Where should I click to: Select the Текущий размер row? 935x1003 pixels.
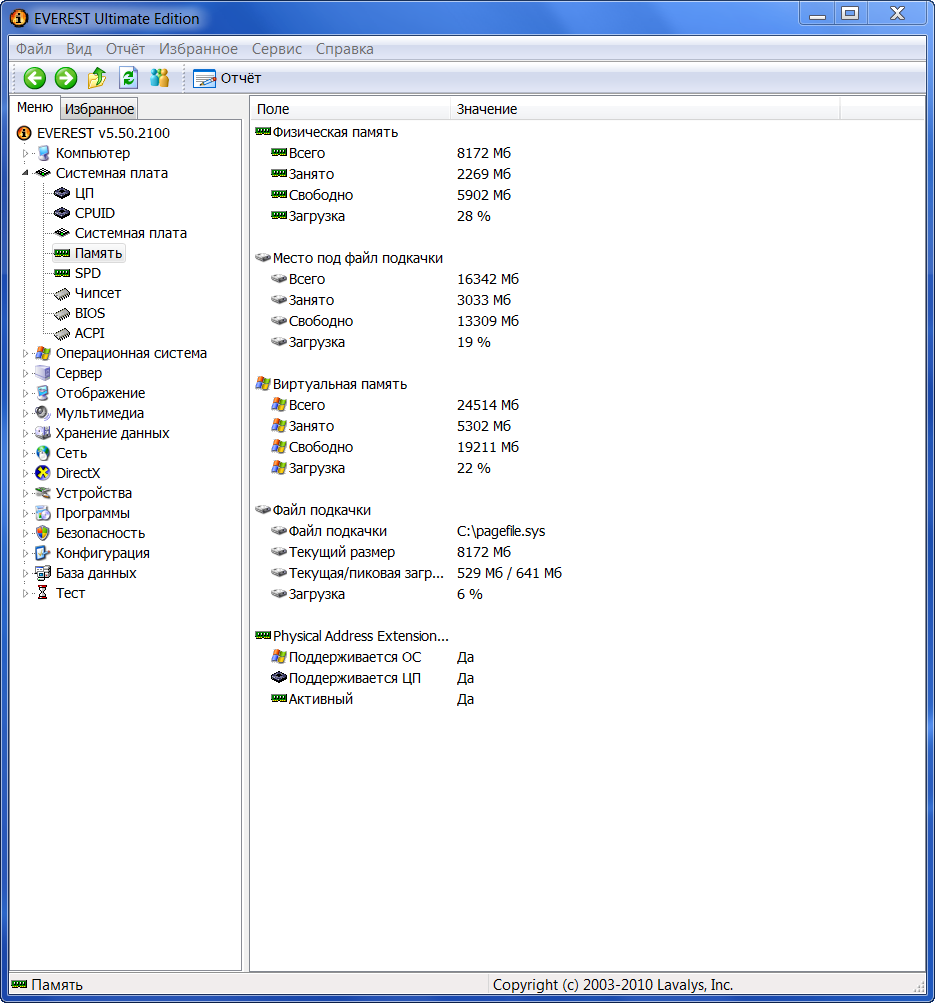390,552
